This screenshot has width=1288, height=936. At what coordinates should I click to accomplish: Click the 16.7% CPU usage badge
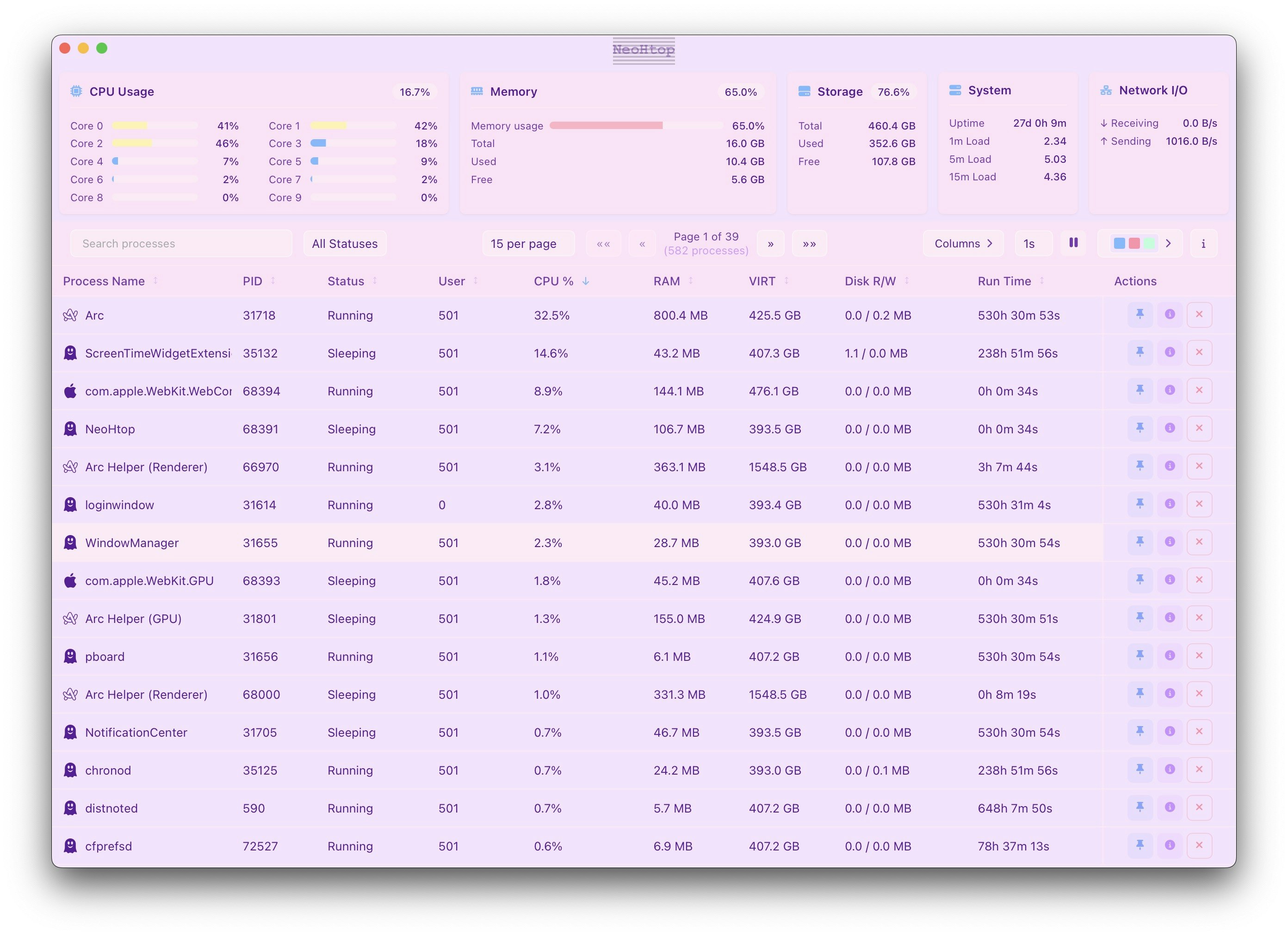click(415, 92)
